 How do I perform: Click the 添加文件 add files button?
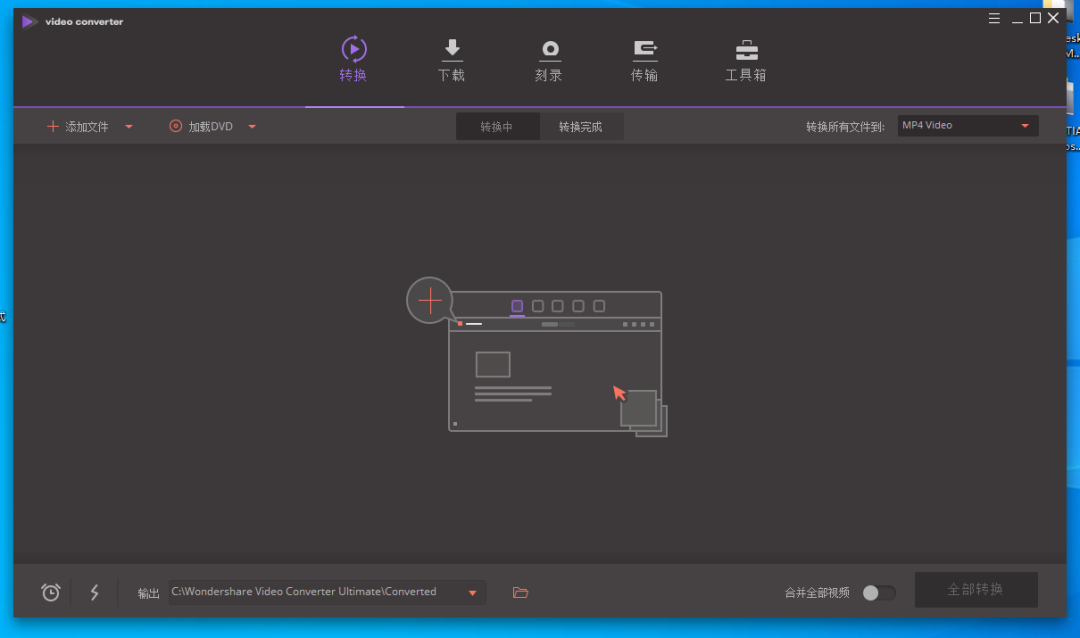click(78, 127)
